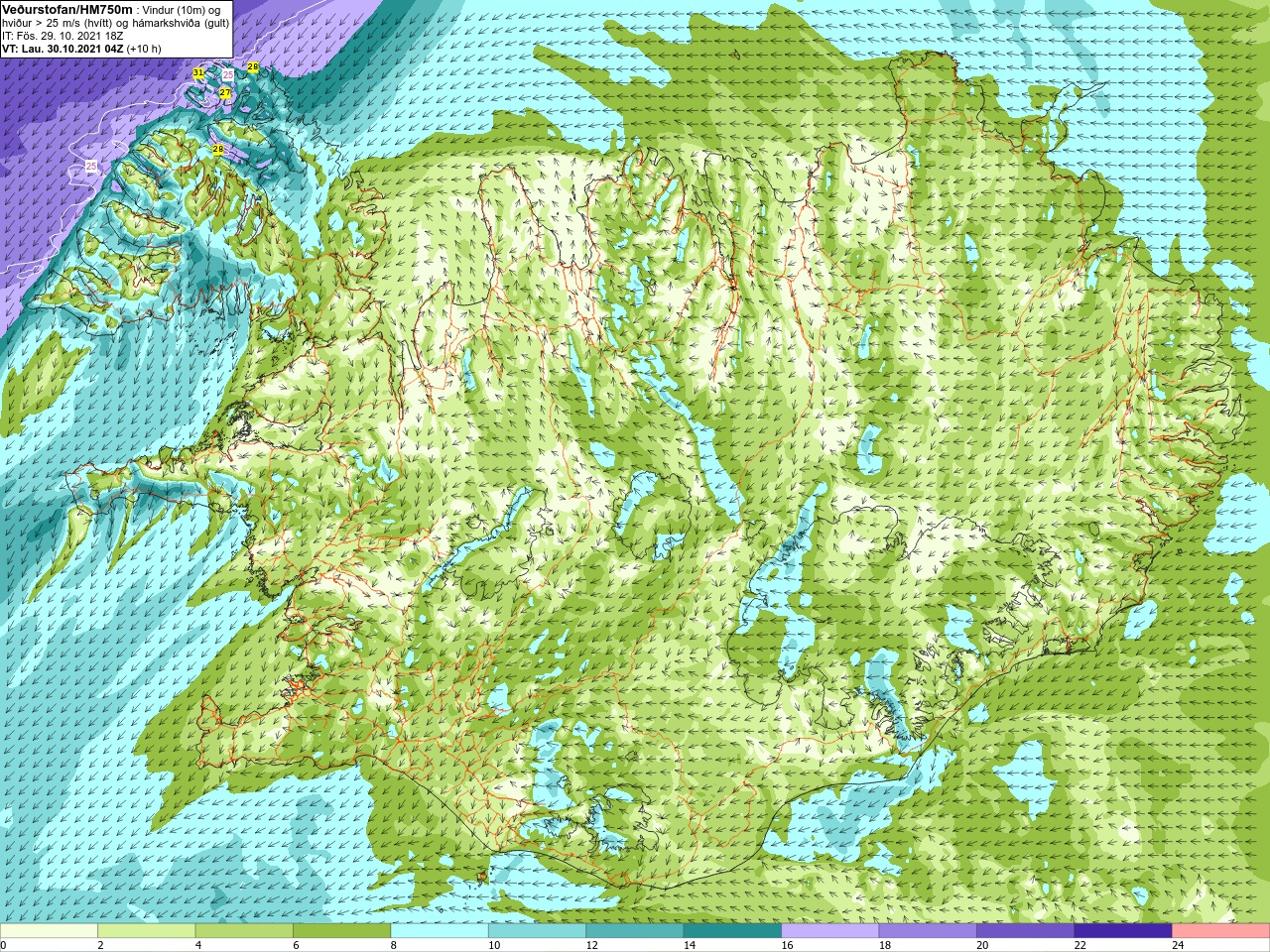Click the legend value 18

coord(885,945)
